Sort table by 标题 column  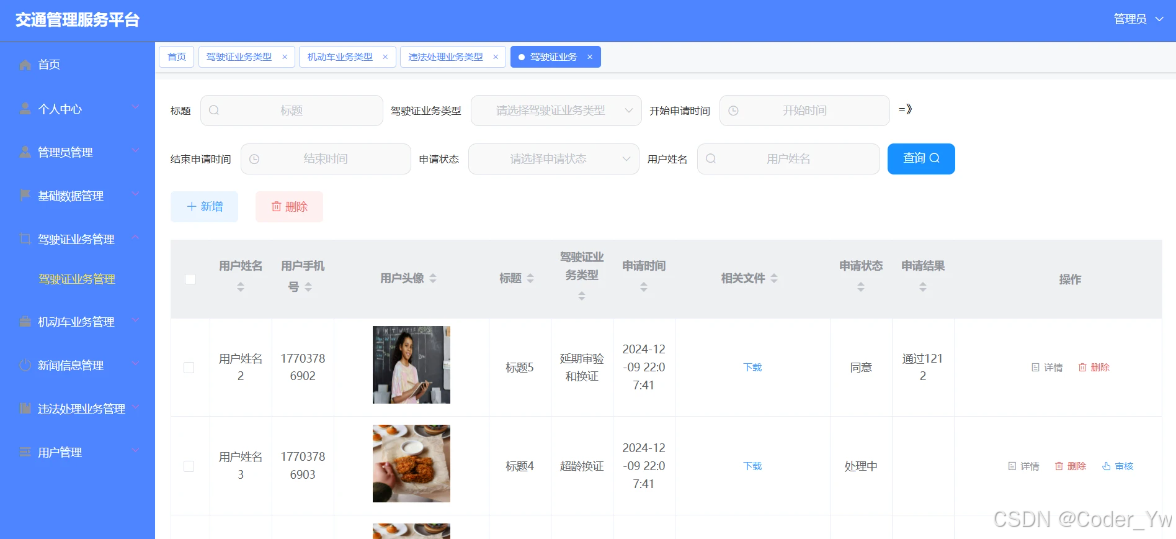530,279
